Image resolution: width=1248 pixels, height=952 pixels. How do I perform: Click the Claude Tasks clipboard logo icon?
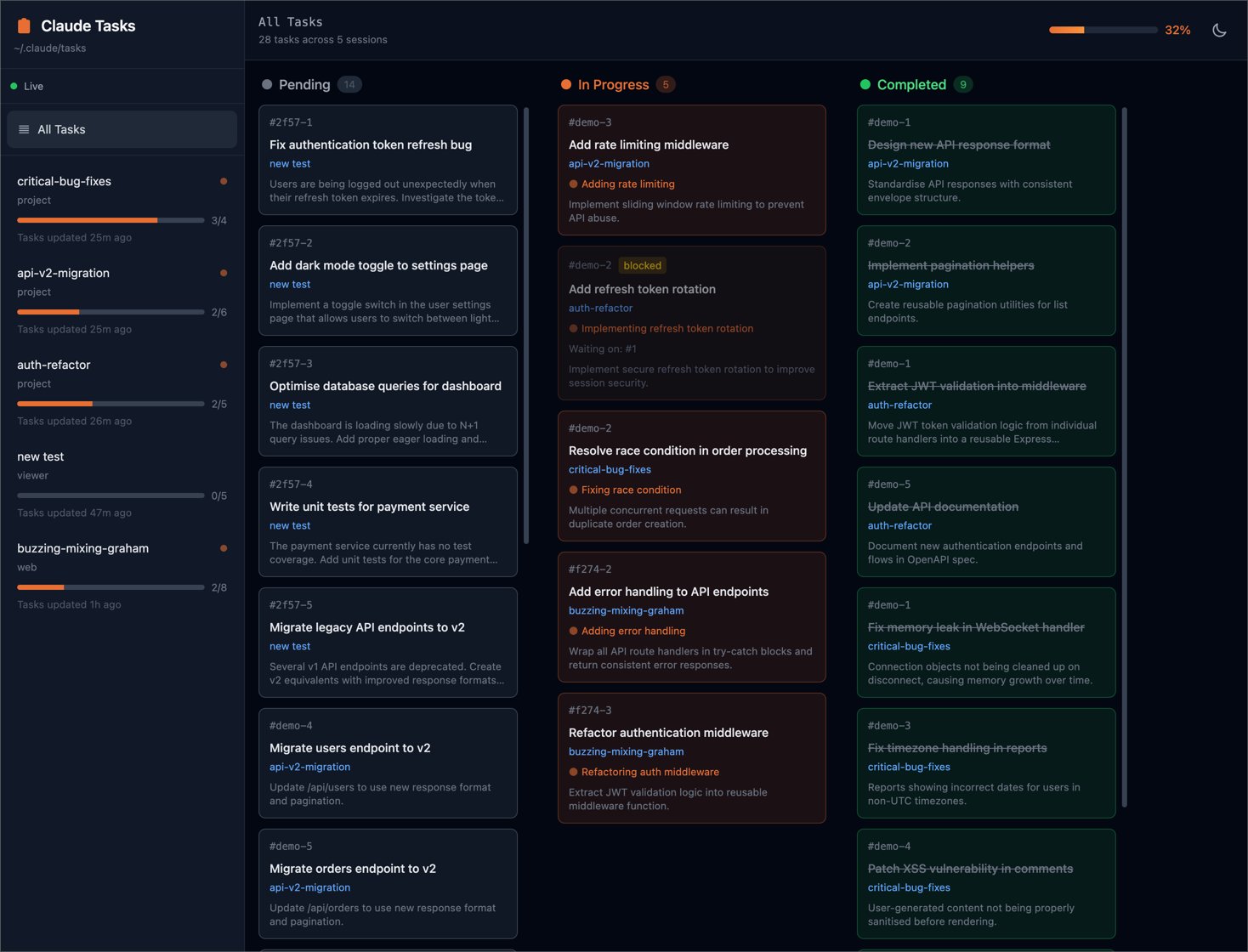point(24,26)
